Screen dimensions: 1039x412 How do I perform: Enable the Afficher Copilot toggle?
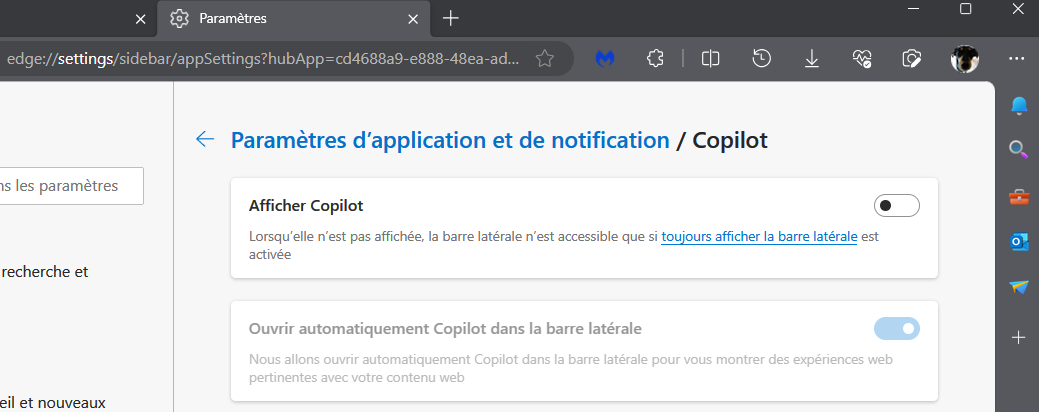click(x=896, y=206)
